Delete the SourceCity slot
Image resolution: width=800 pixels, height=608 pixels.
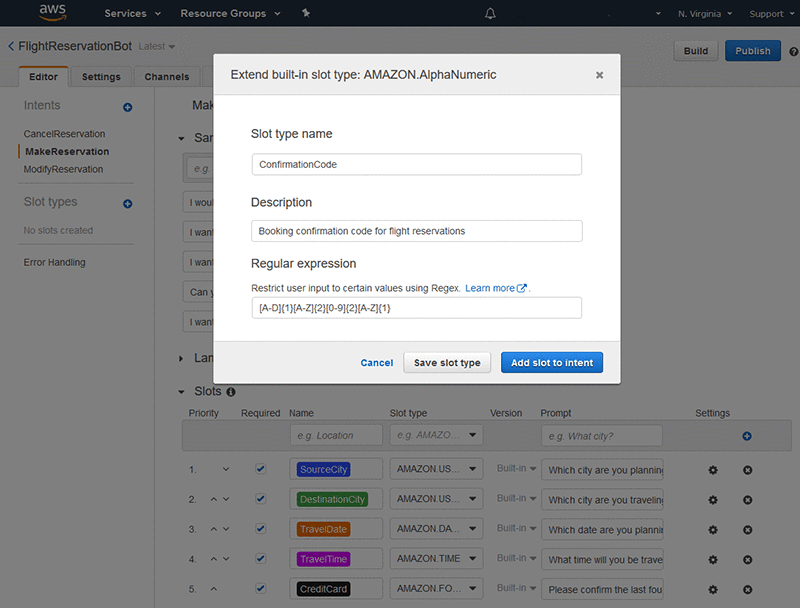(x=747, y=470)
